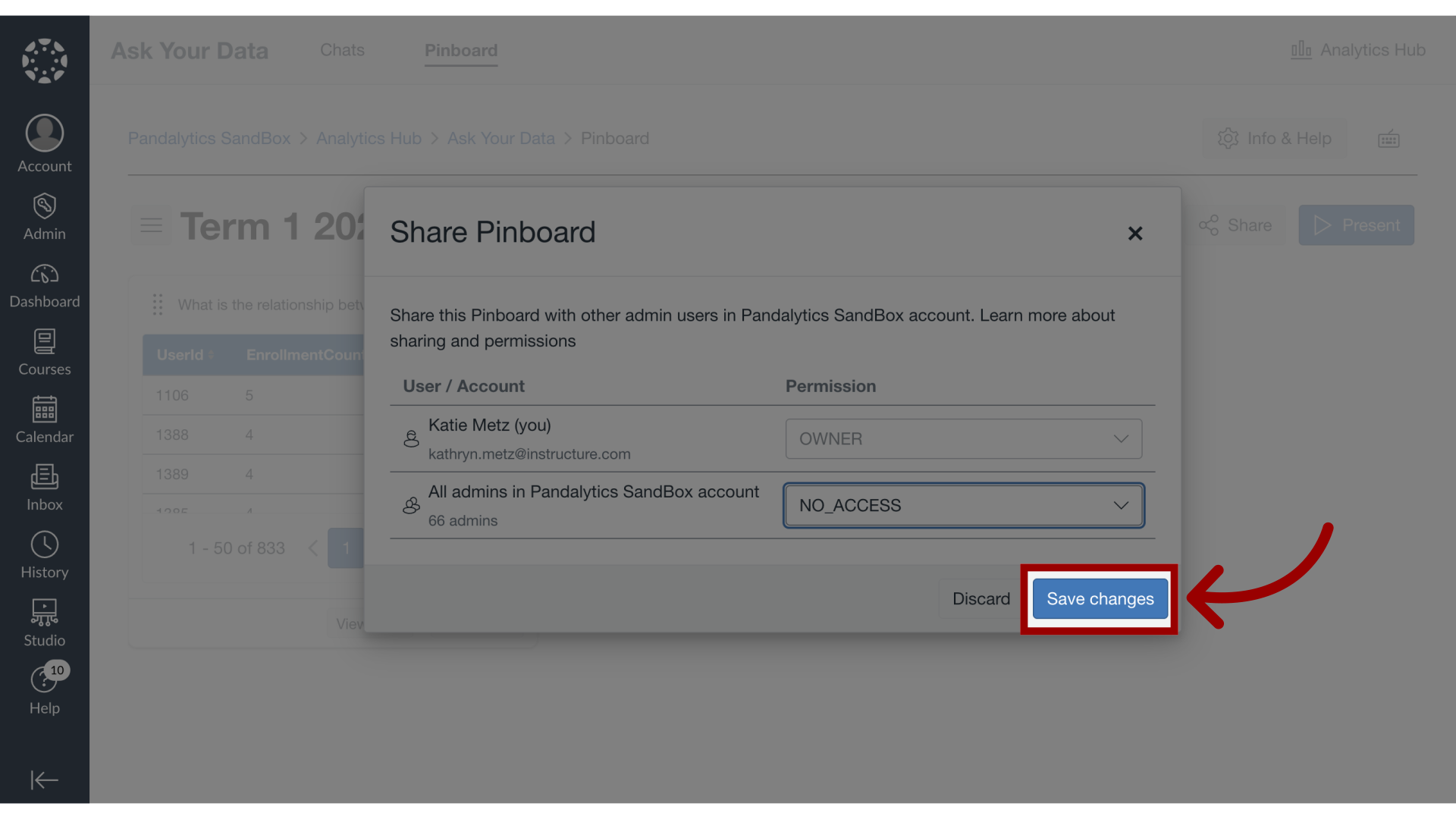Collapse the global navigation sidebar
1456x819 pixels.
(44, 780)
